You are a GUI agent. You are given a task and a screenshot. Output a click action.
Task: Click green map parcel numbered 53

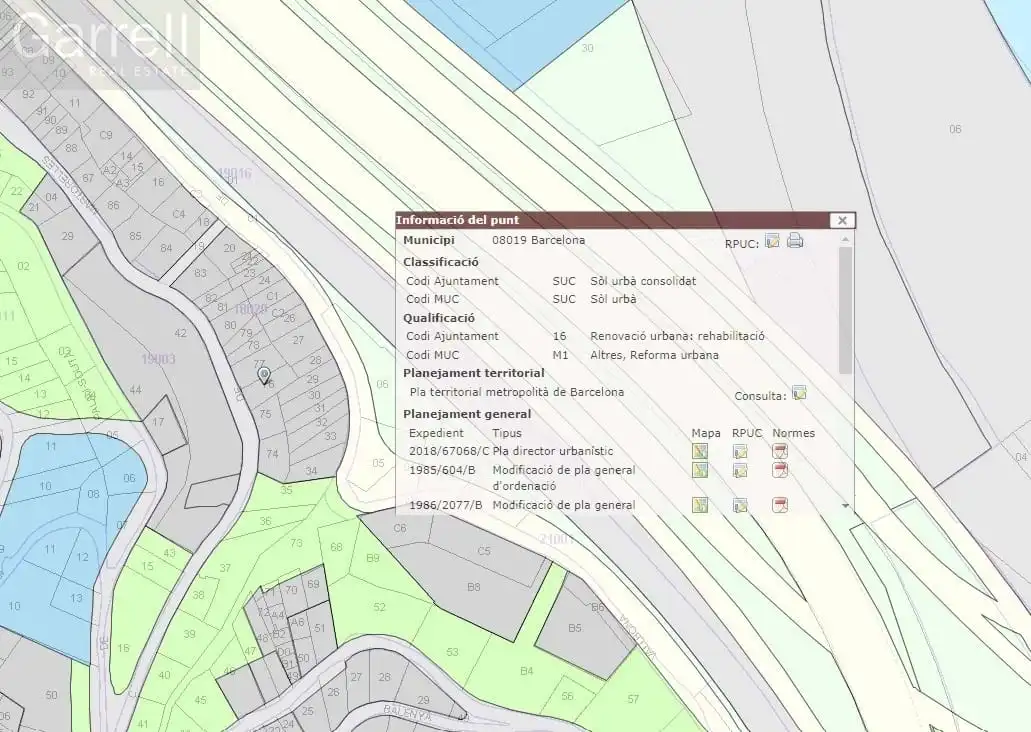(x=452, y=652)
